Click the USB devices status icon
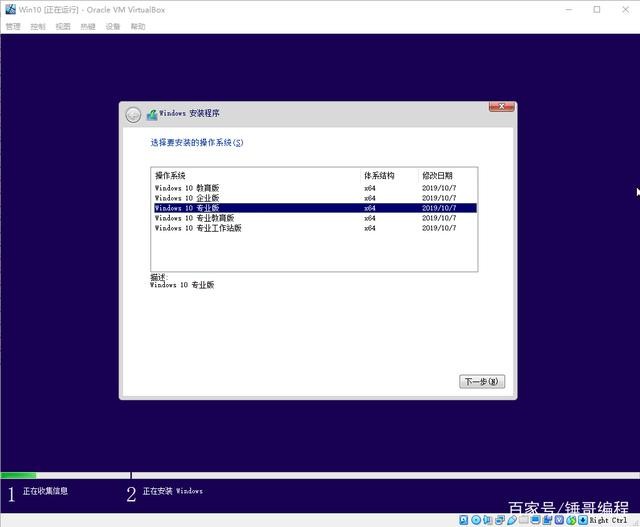640x527 pixels. click(512, 520)
